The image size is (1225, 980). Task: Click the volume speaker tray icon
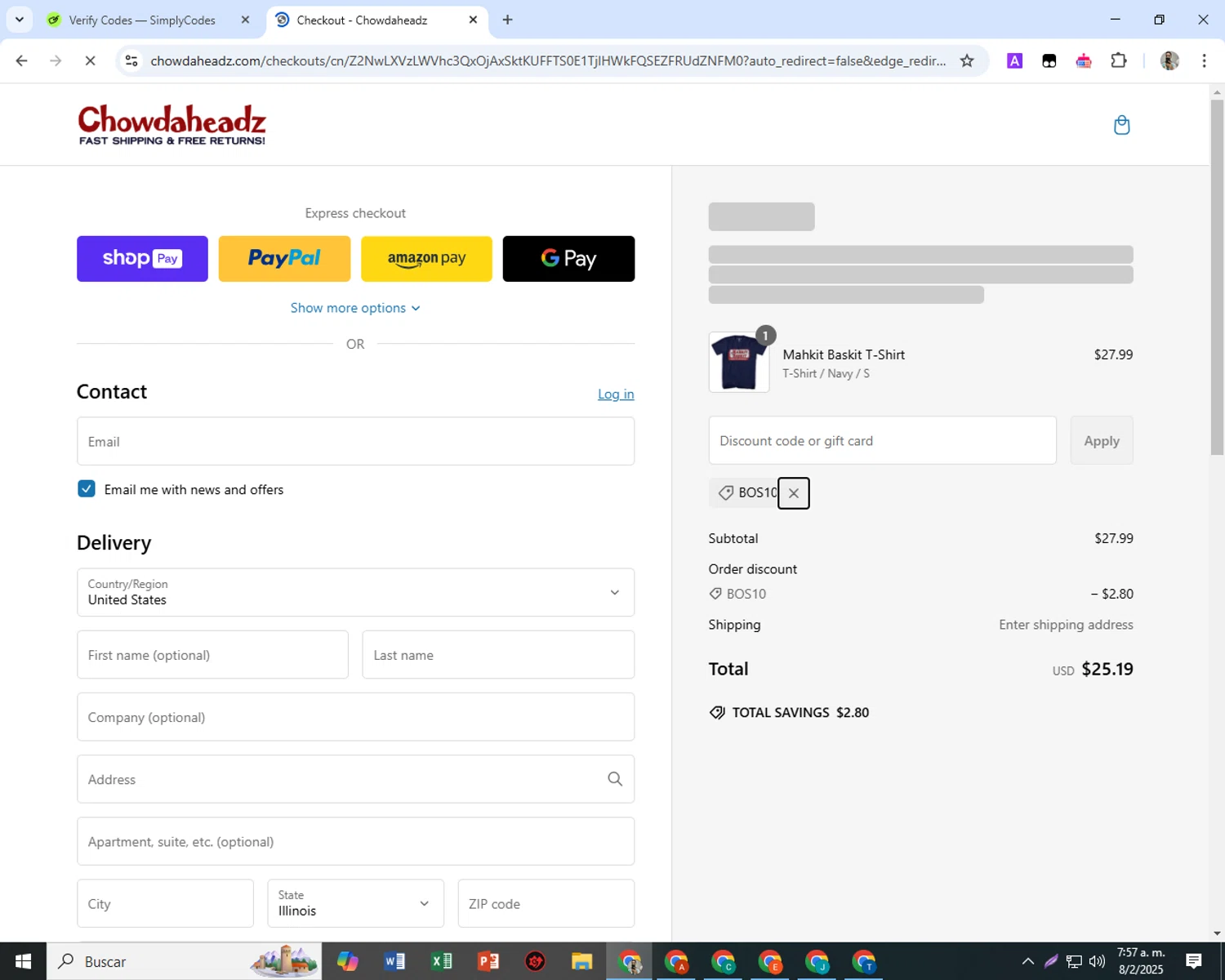tap(1097, 961)
